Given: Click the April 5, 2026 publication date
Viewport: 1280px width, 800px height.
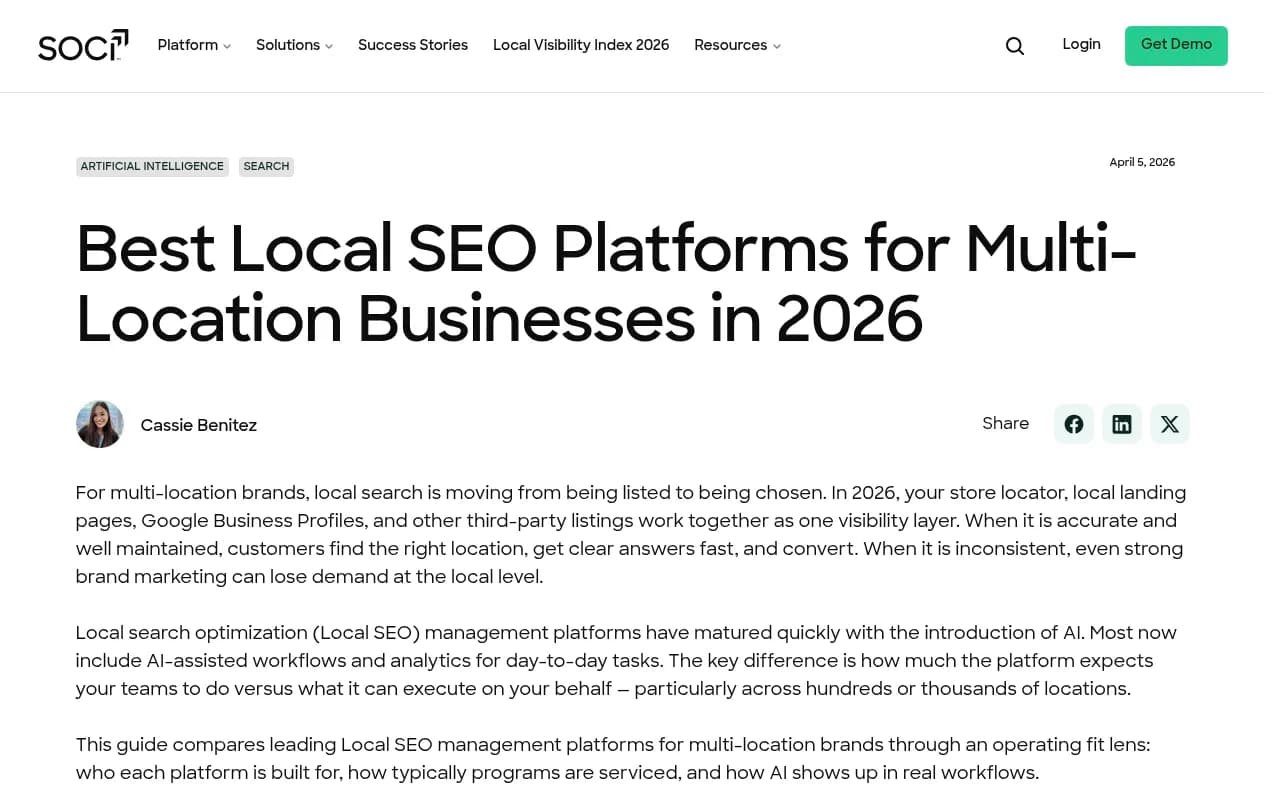Looking at the screenshot, I should [1142, 162].
